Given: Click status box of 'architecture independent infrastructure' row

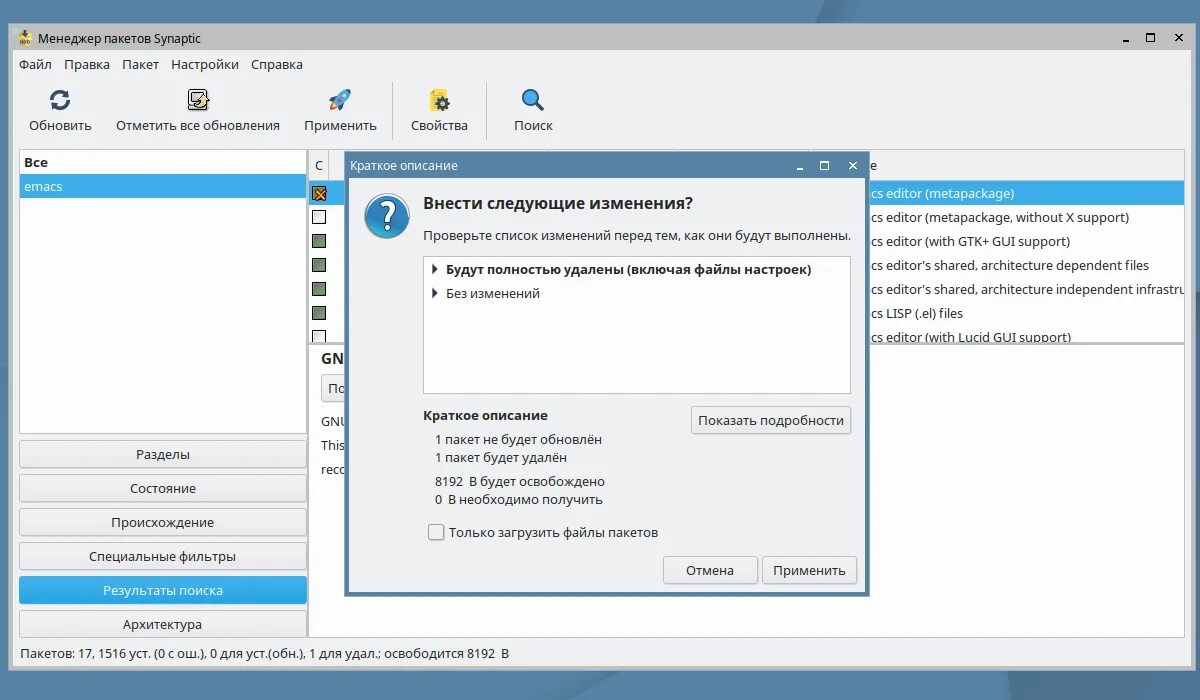Looking at the screenshot, I should [x=319, y=289].
